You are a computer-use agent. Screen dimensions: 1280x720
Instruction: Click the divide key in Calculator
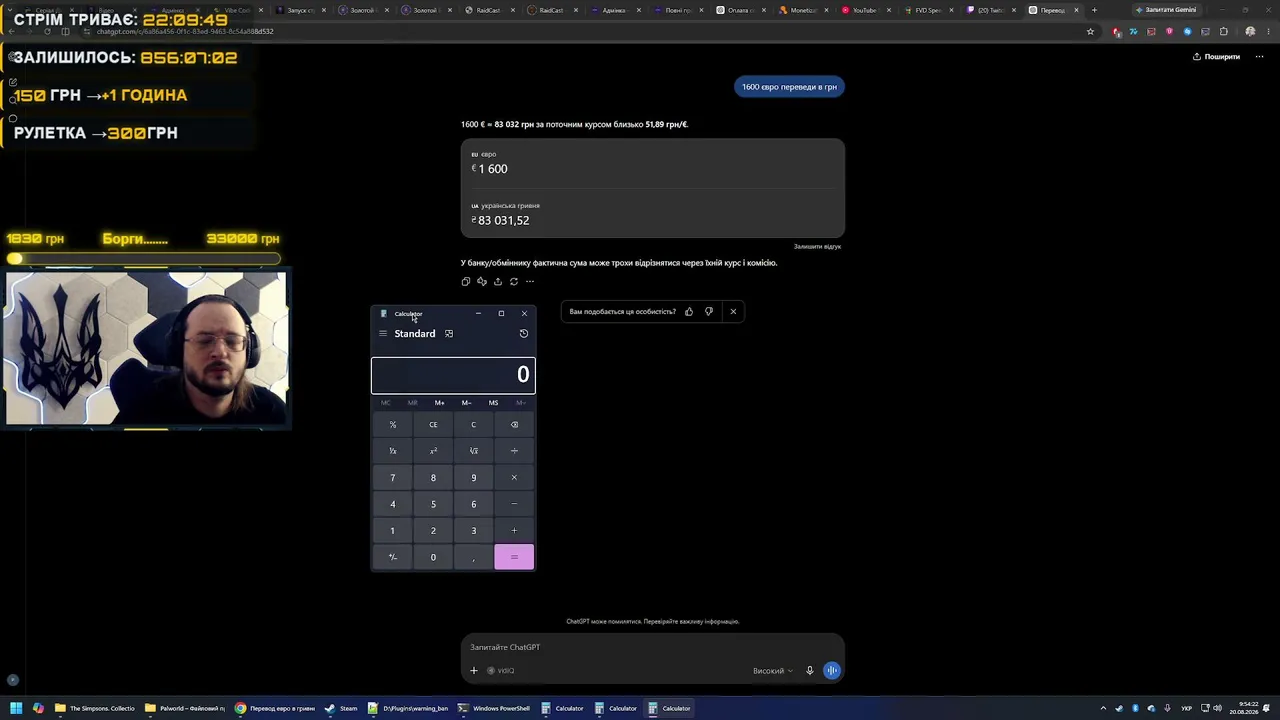click(514, 451)
